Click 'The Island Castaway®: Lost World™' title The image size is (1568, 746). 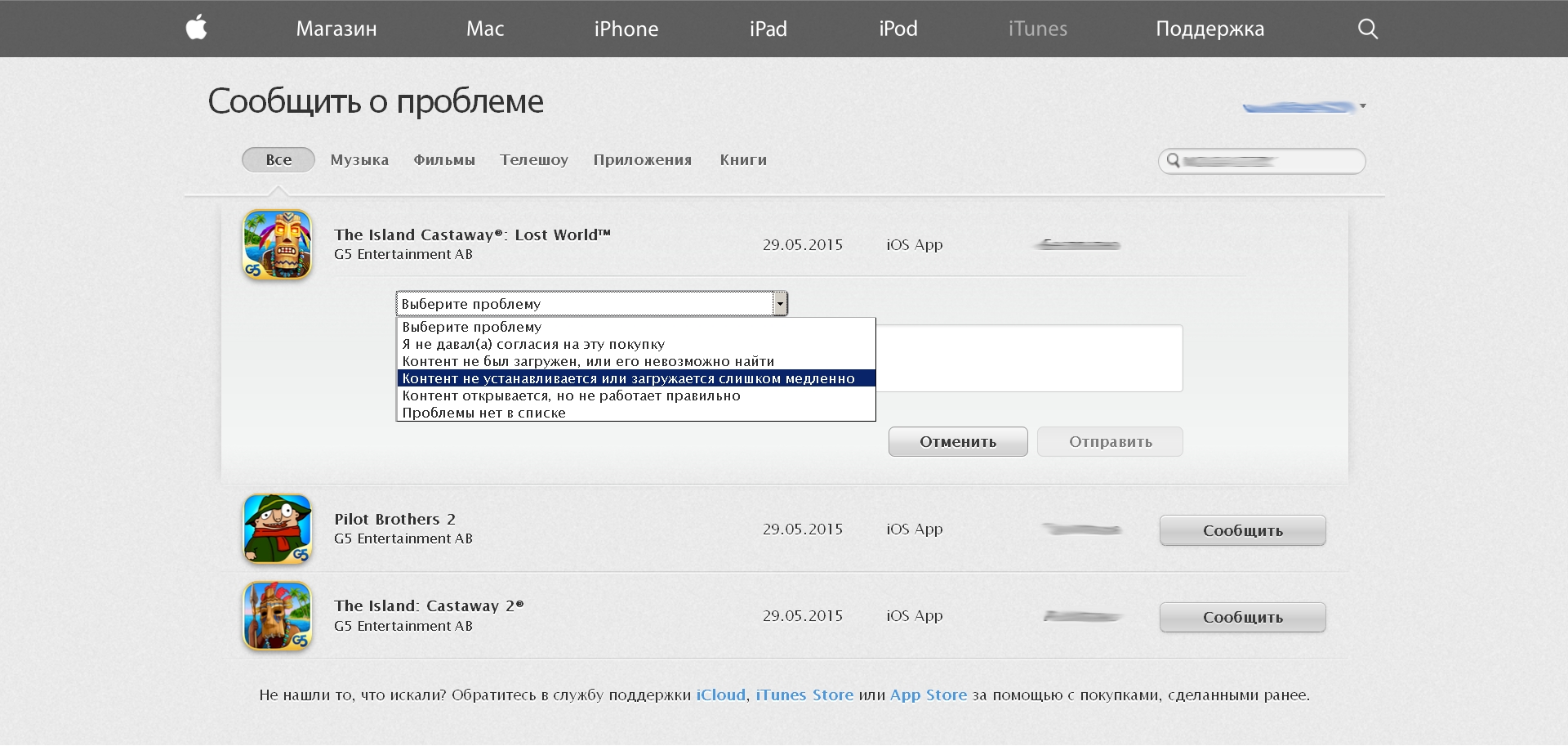coord(472,235)
